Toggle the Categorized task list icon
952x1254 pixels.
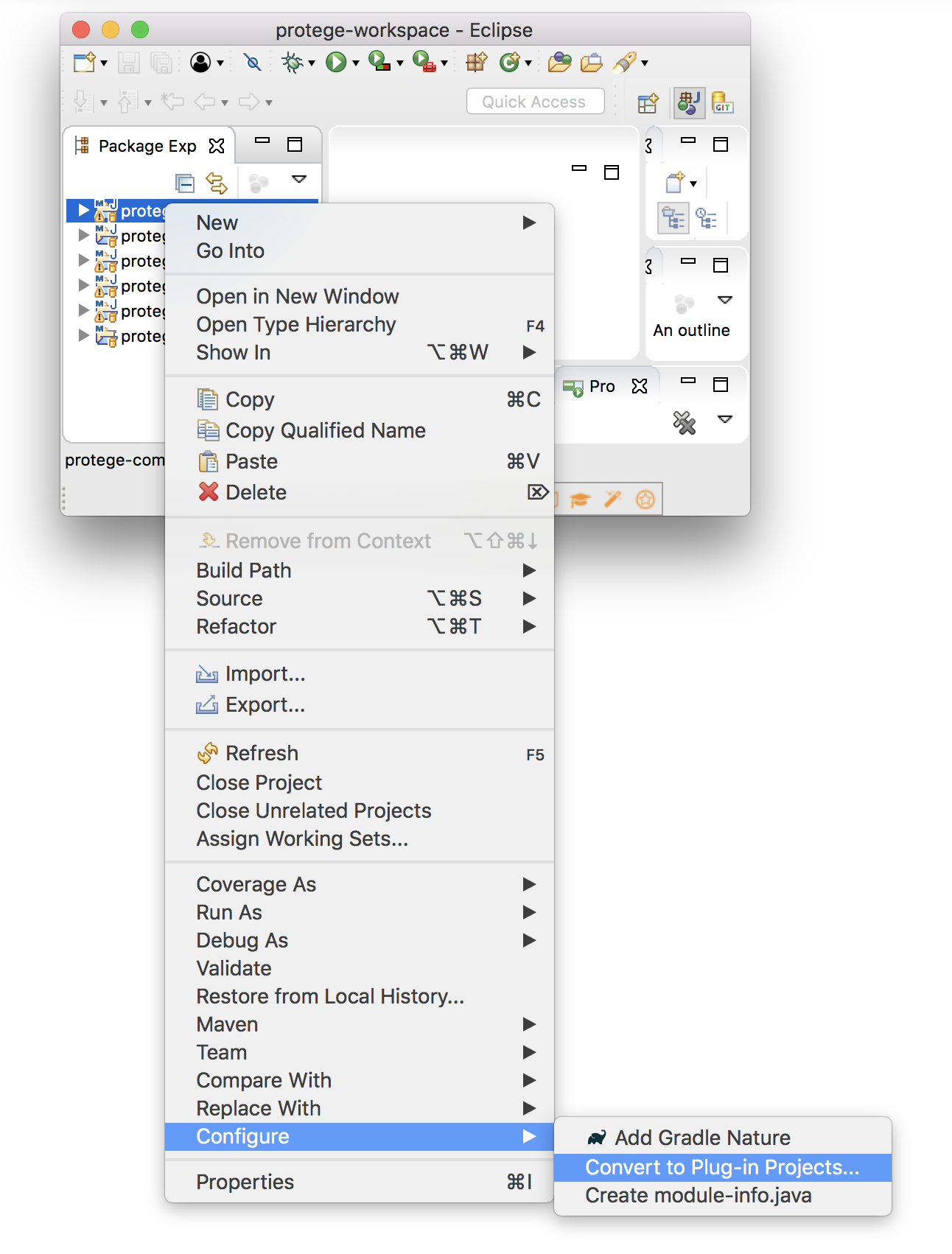pyautogui.click(x=673, y=218)
